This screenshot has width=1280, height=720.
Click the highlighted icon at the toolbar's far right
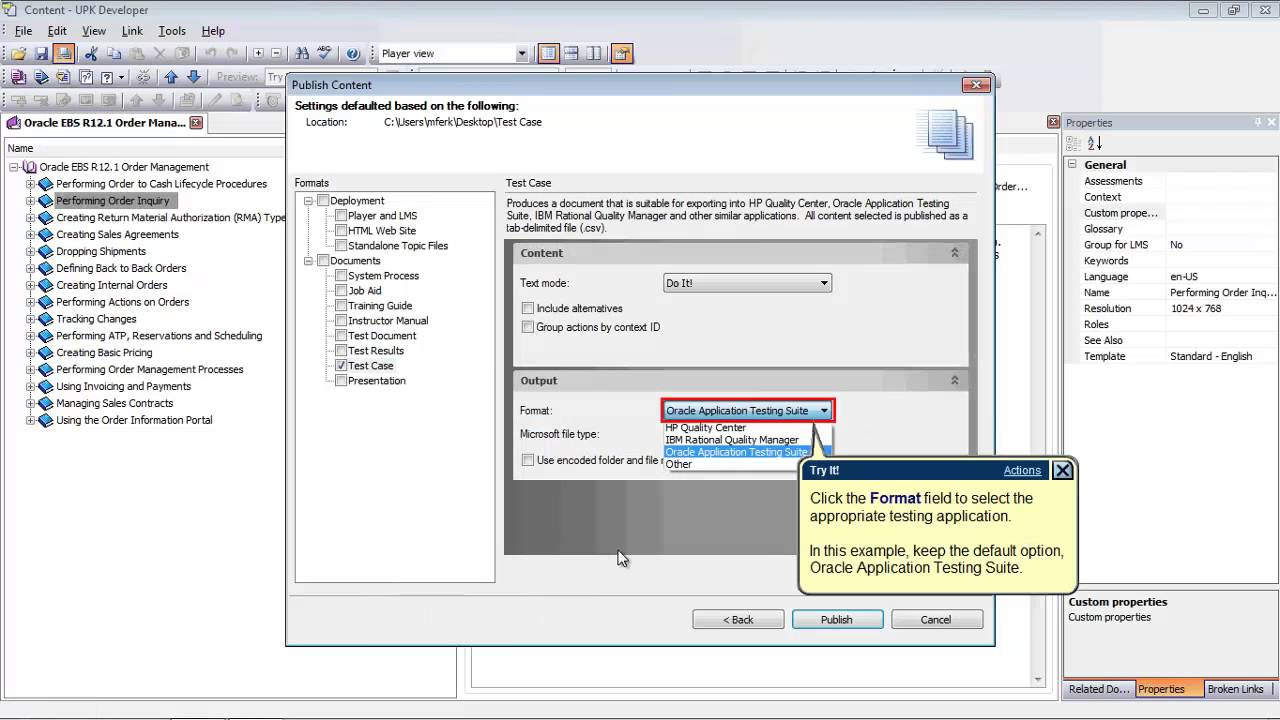(622, 53)
